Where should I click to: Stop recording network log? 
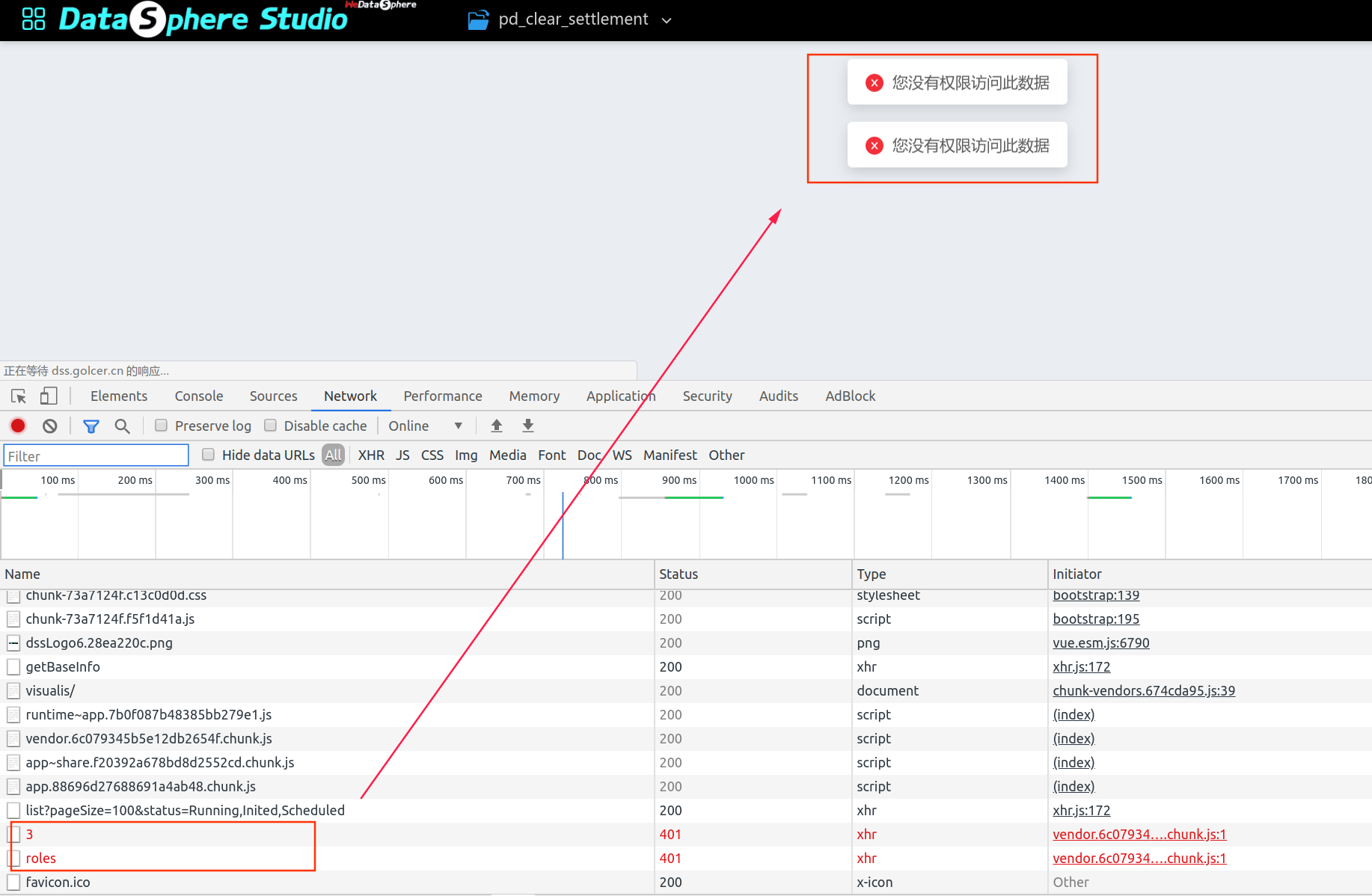[18, 426]
